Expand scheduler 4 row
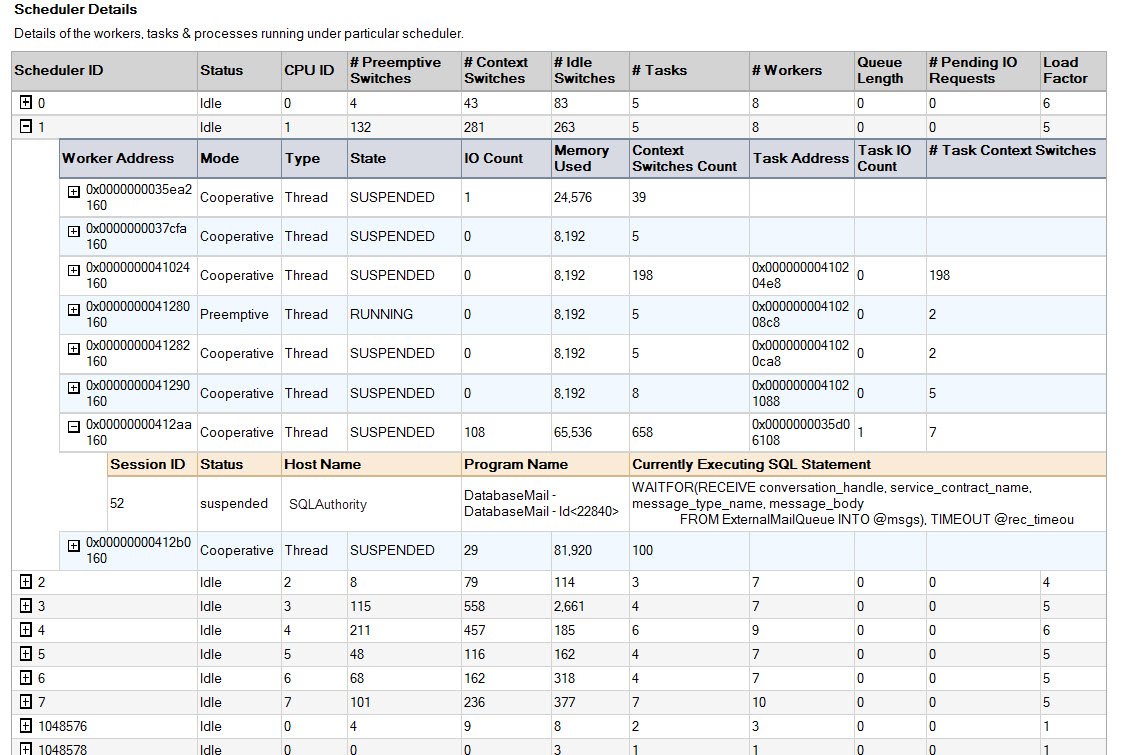Image resolution: width=1138 pixels, height=755 pixels. pos(26,629)
